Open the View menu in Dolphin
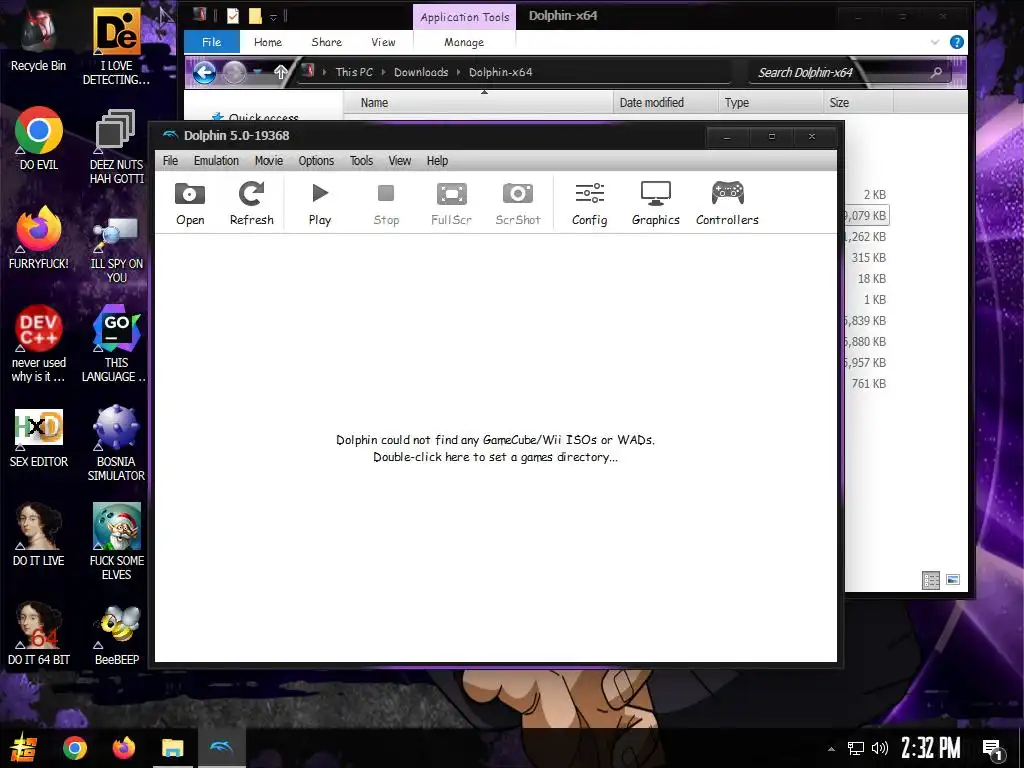Image resolution: width=1024 pixels, height=768 pixels. point(400,161)
